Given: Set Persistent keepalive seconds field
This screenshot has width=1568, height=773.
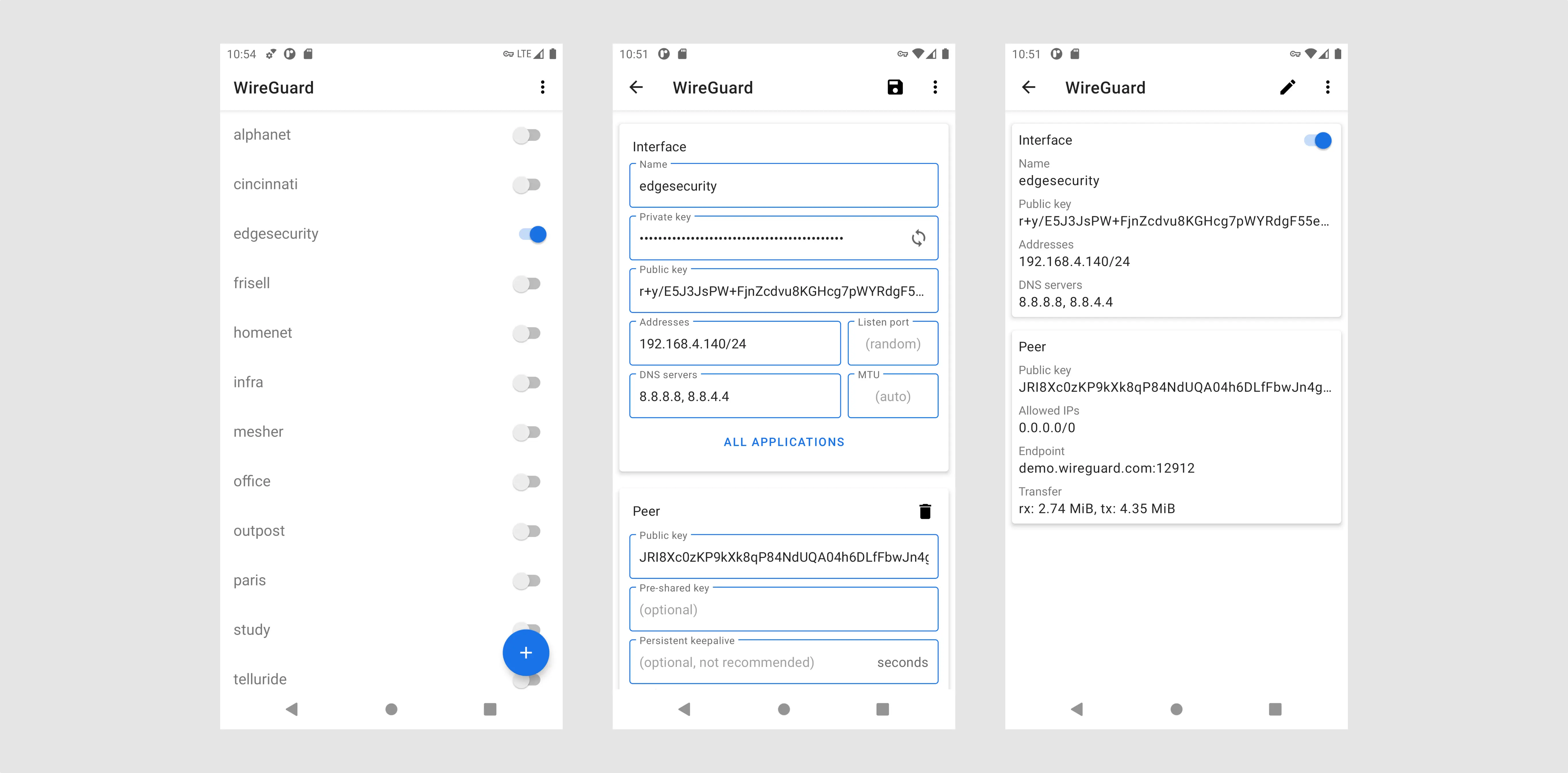Looking at the screenshot, I should point(783,661).
